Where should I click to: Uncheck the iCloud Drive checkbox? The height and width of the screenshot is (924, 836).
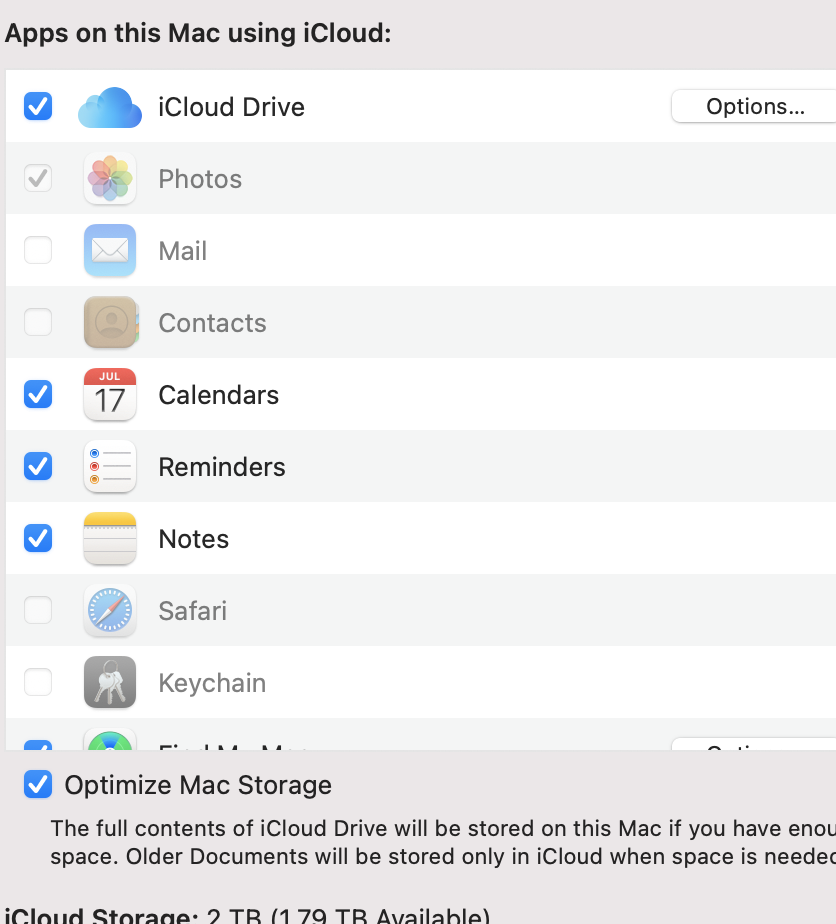click(x=38, y=106)
